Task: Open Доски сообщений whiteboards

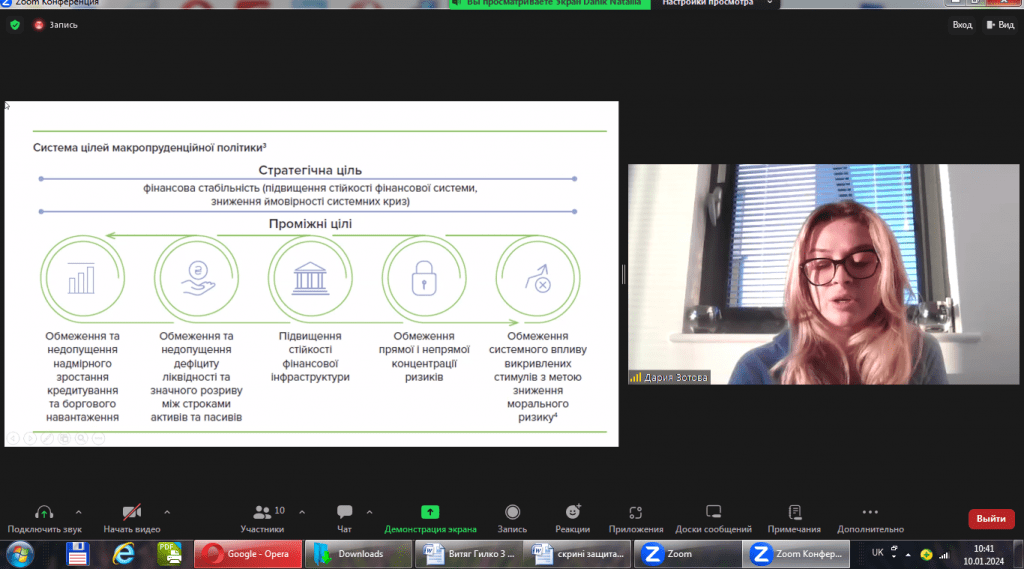Action: pos(713,513)
